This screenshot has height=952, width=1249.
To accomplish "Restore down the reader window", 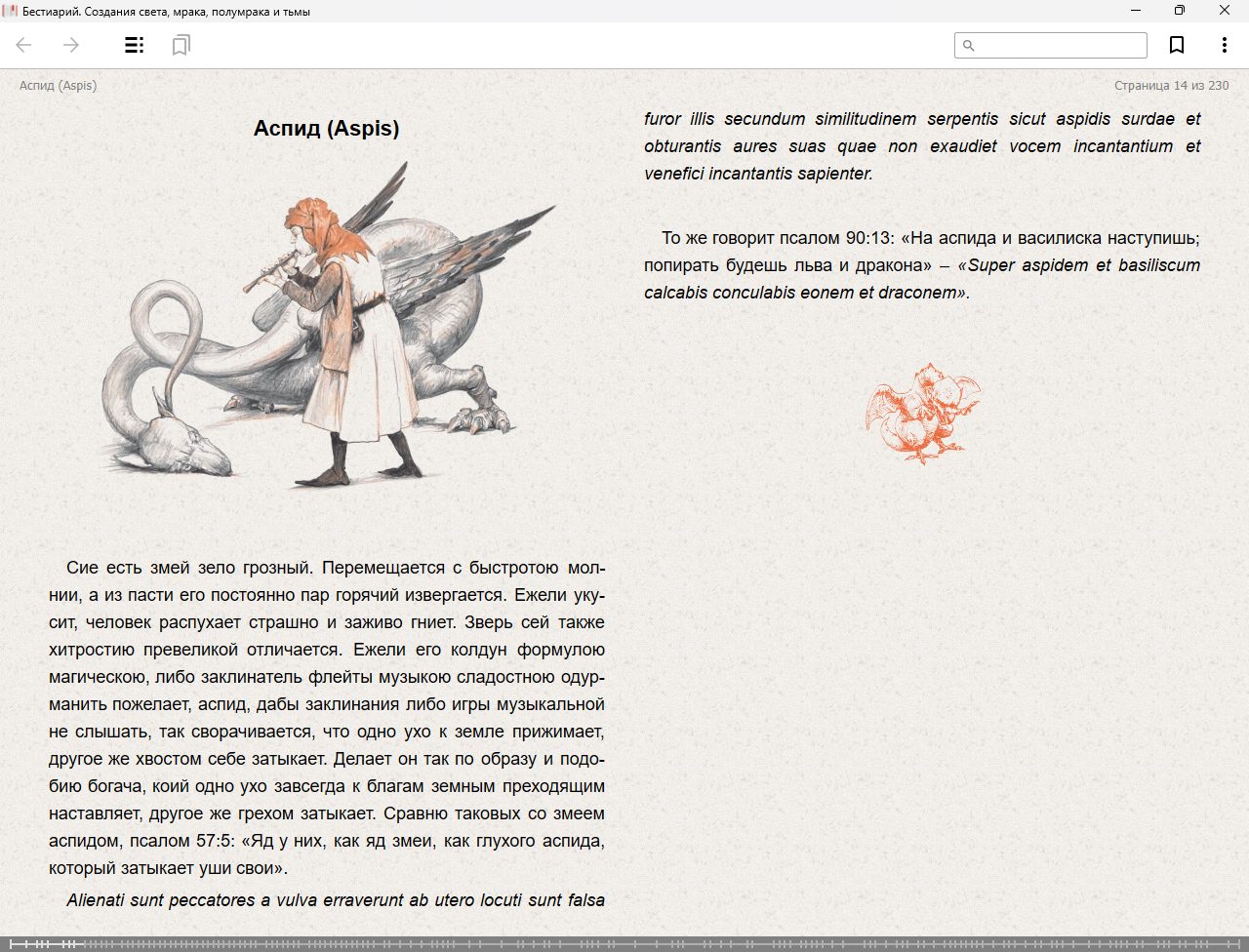I will [x=1179, y=11].
